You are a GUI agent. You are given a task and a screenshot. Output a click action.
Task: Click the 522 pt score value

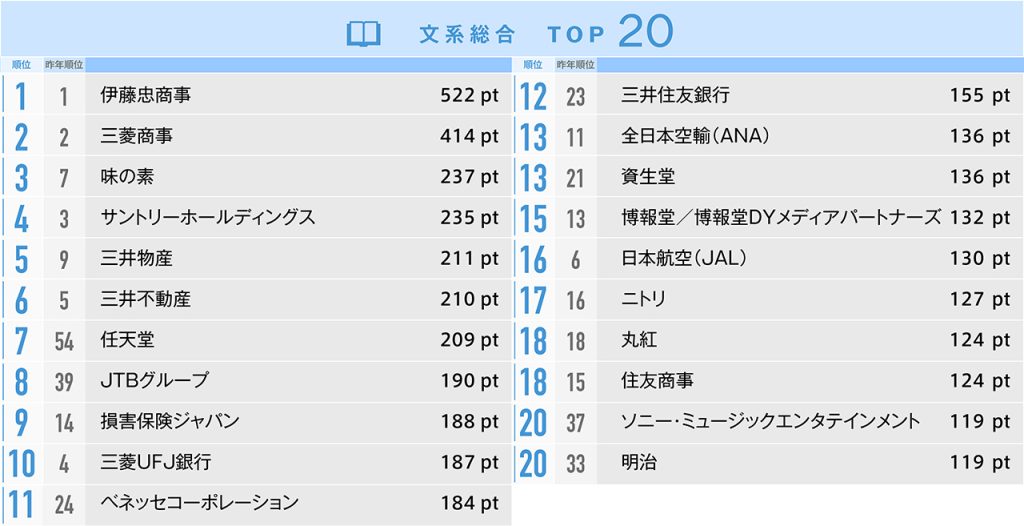tap(469, 96)
